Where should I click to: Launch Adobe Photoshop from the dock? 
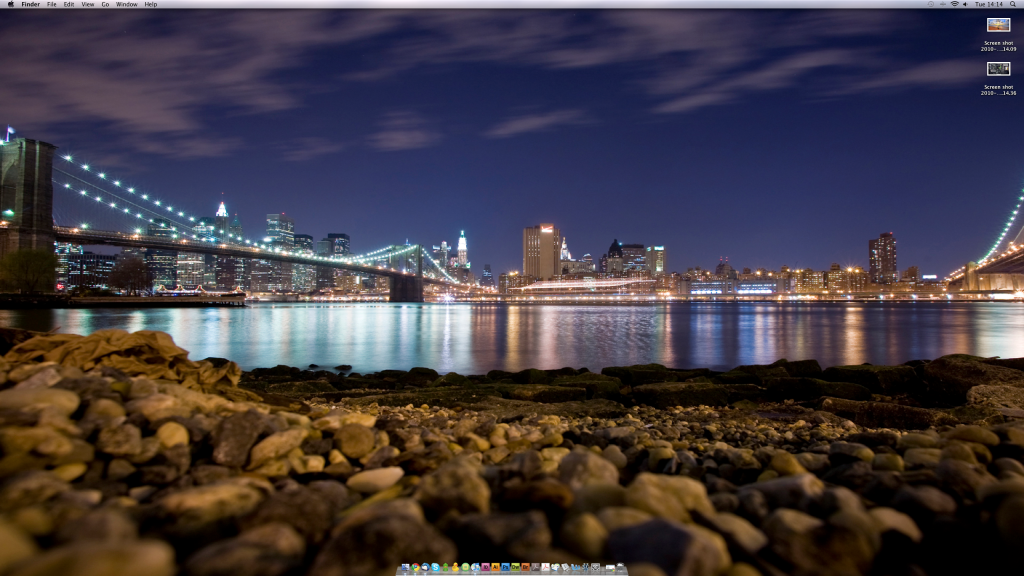pyautogui.click(x=505, y=567)
